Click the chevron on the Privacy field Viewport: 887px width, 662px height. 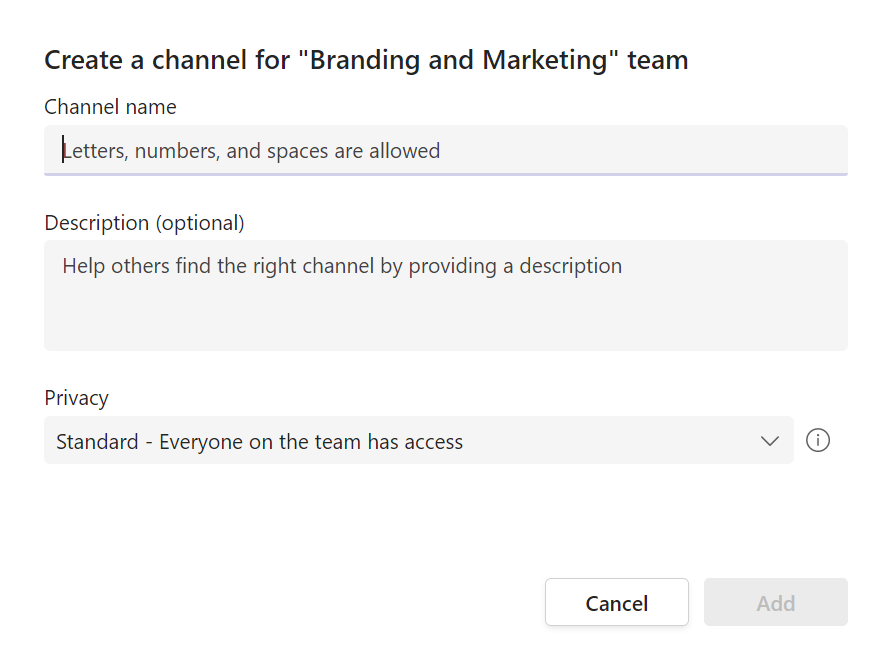click(770, 440)
